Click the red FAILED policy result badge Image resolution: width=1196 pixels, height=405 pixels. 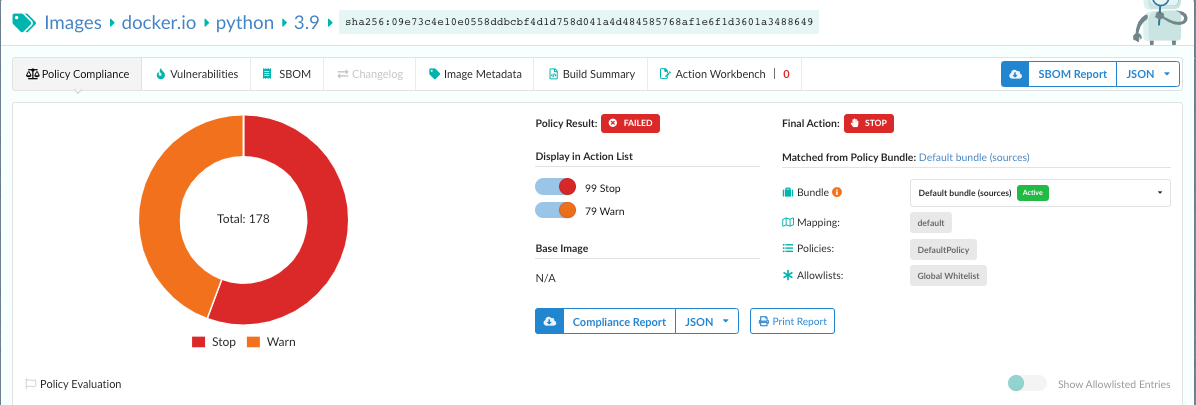(630, 123)
